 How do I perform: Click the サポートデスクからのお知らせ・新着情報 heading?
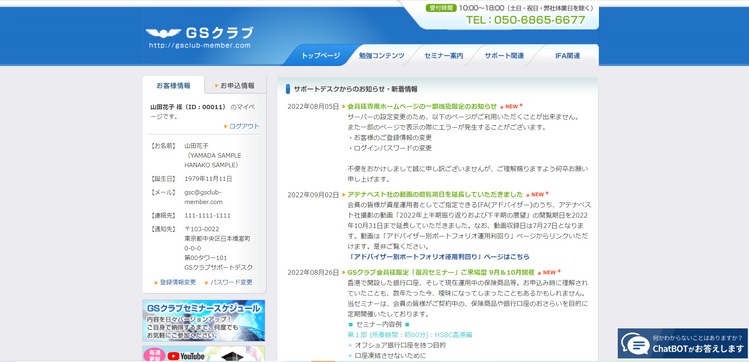(355, 89)
